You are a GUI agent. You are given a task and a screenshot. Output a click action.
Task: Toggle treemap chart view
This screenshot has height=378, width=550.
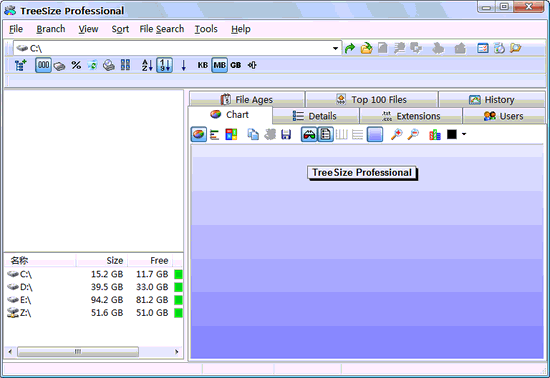231,134
